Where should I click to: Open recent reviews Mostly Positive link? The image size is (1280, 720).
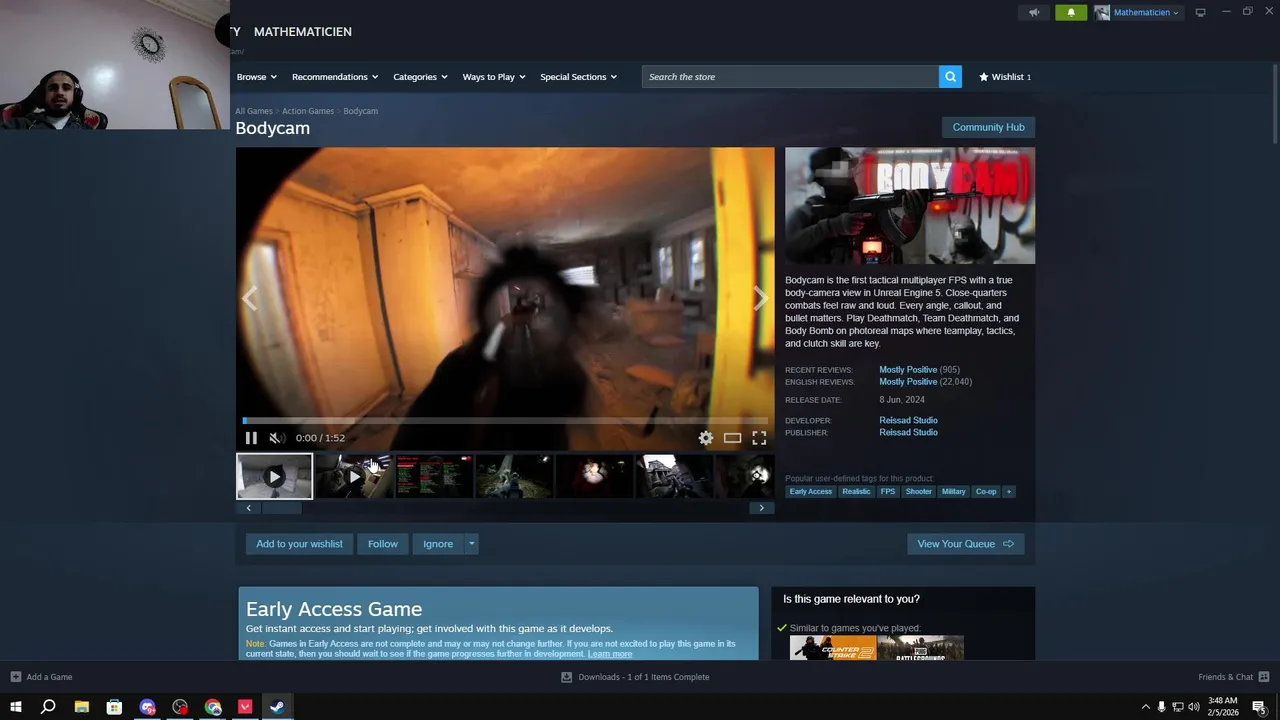908,370
